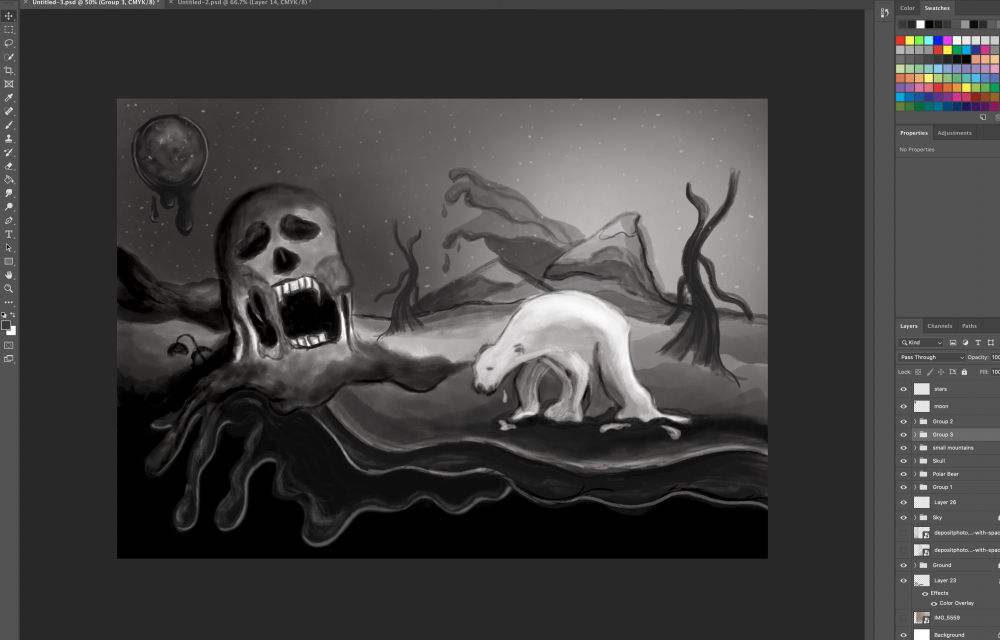The image size is (1000, 640).
Task: Switch to the Adjustments tab
Action: click(954, 133)
